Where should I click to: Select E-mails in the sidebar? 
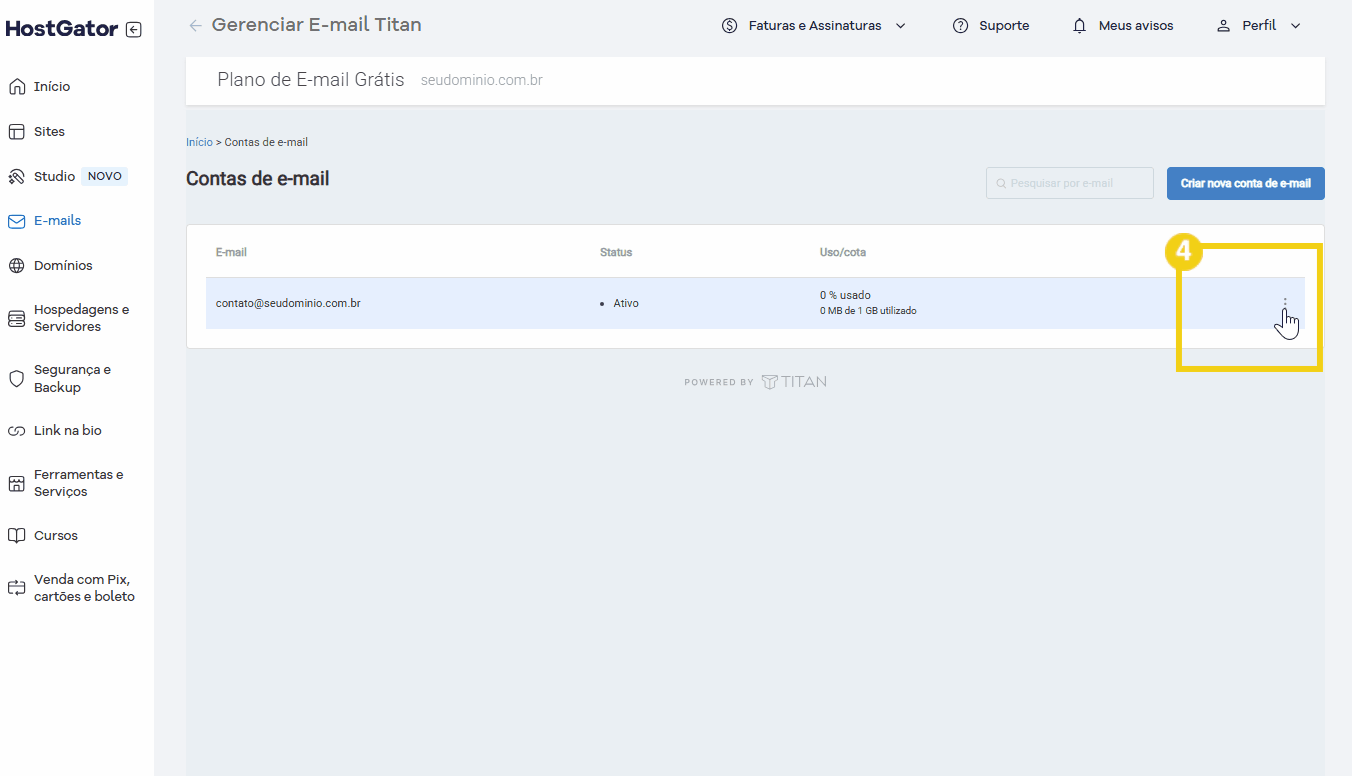(57, 220)
